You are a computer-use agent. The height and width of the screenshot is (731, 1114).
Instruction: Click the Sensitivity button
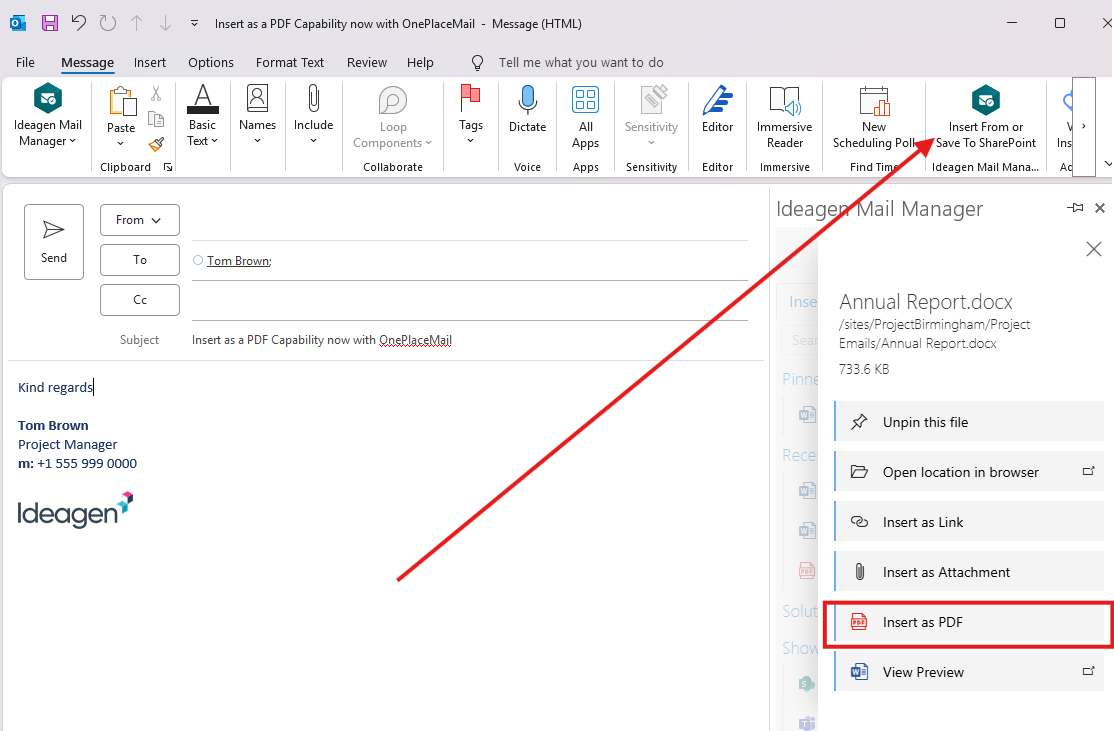(x=651, y=116)
